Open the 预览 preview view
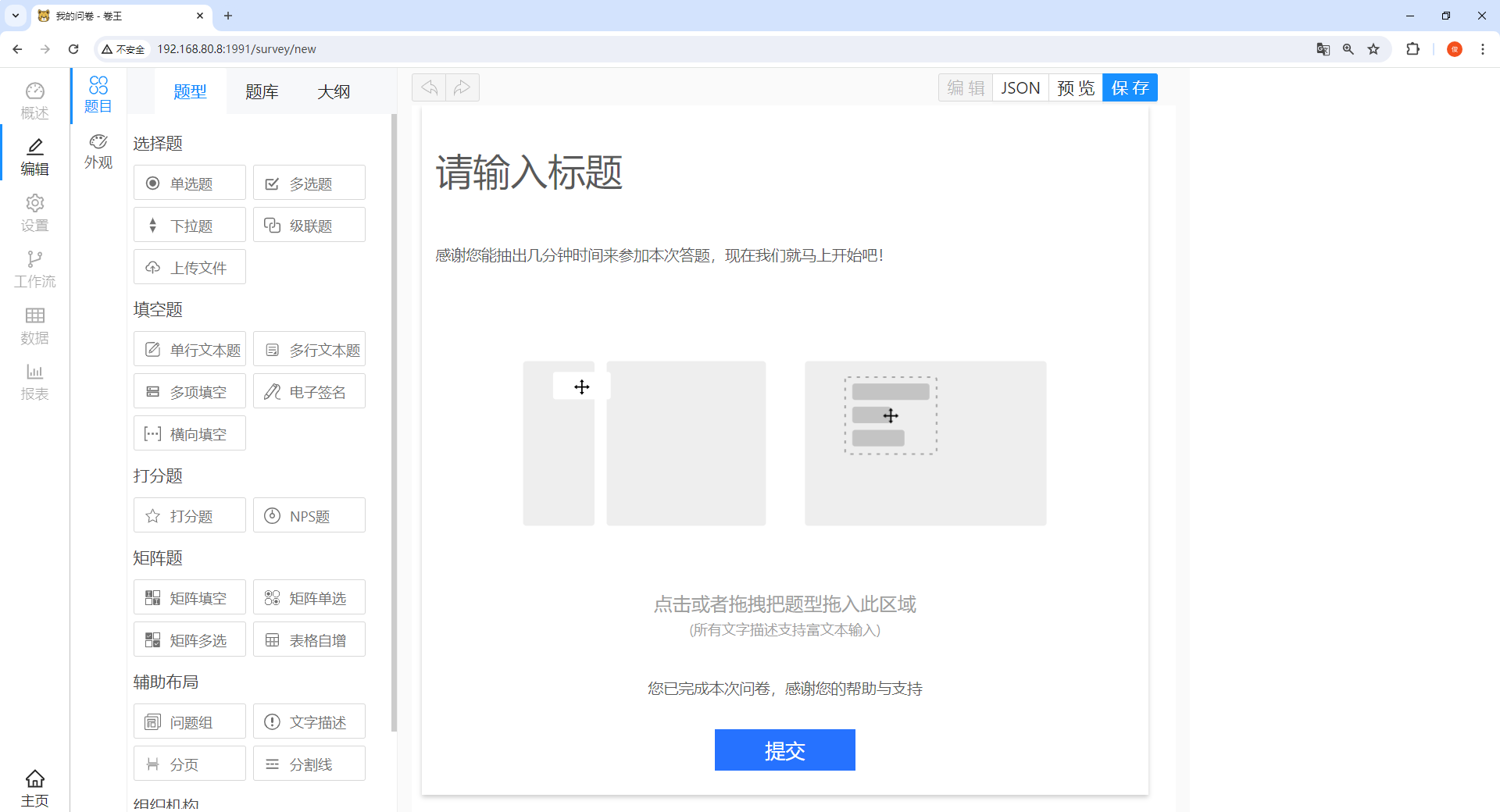Screen dimensions: 1500x812 (1076, 87)
